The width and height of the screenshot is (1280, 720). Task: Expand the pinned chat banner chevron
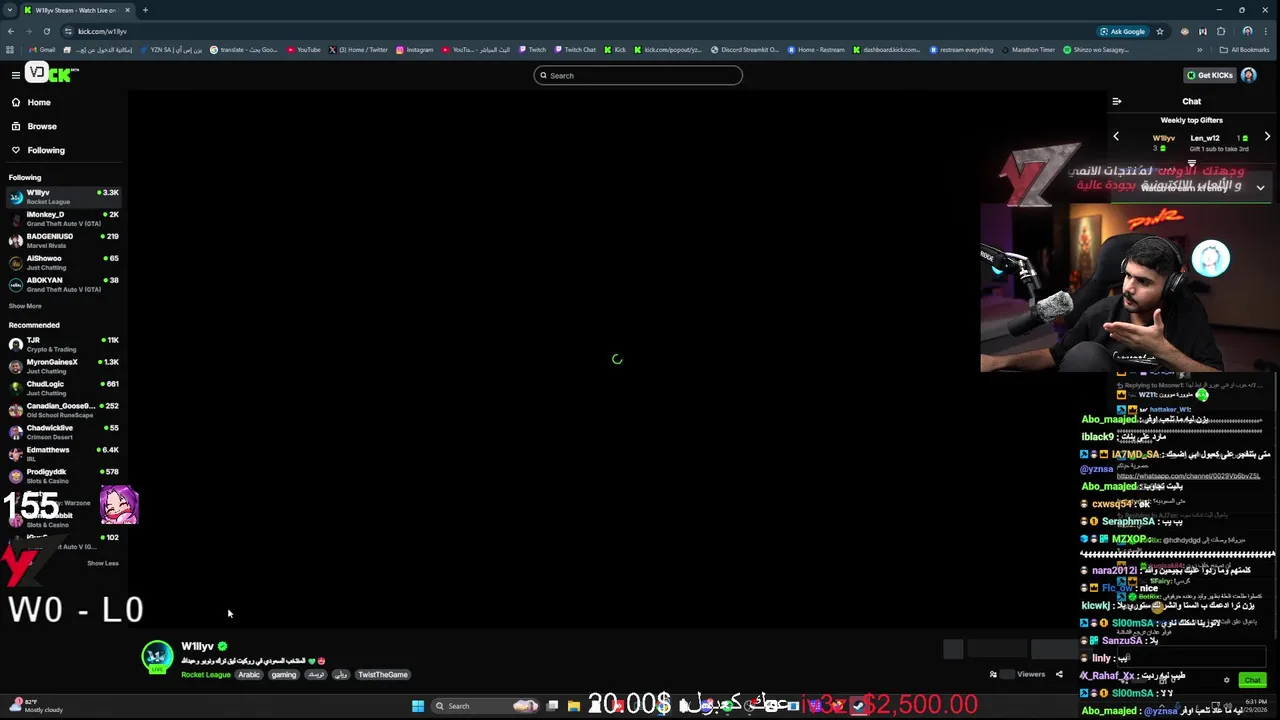pos(1260,188)
